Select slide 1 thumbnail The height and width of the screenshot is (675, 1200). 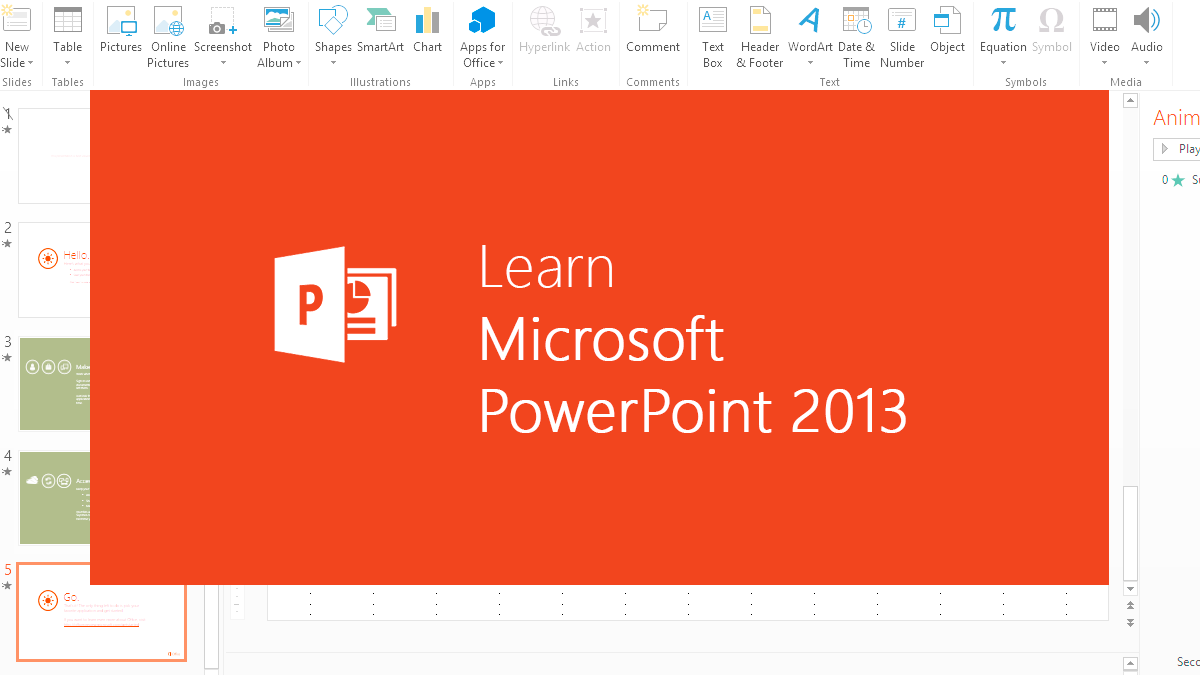(54, 155)
